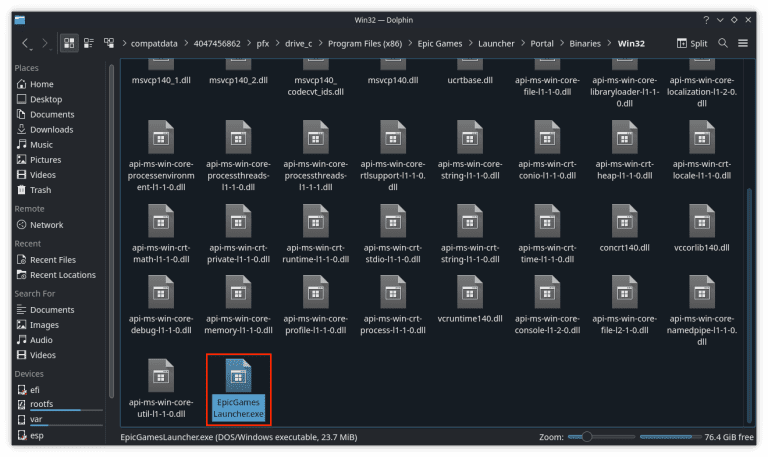Navigate to pfx breadcrumb folder
The height and width of the screenshot is (457, 768).
(x=263, y=44)
